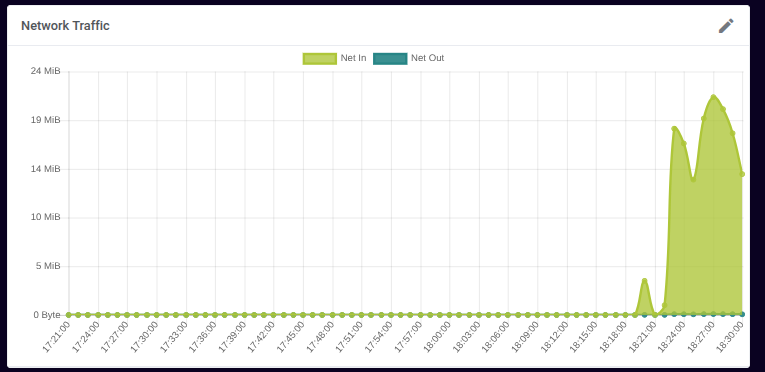Click the 18:03:00 time axis label

(466, 337)
